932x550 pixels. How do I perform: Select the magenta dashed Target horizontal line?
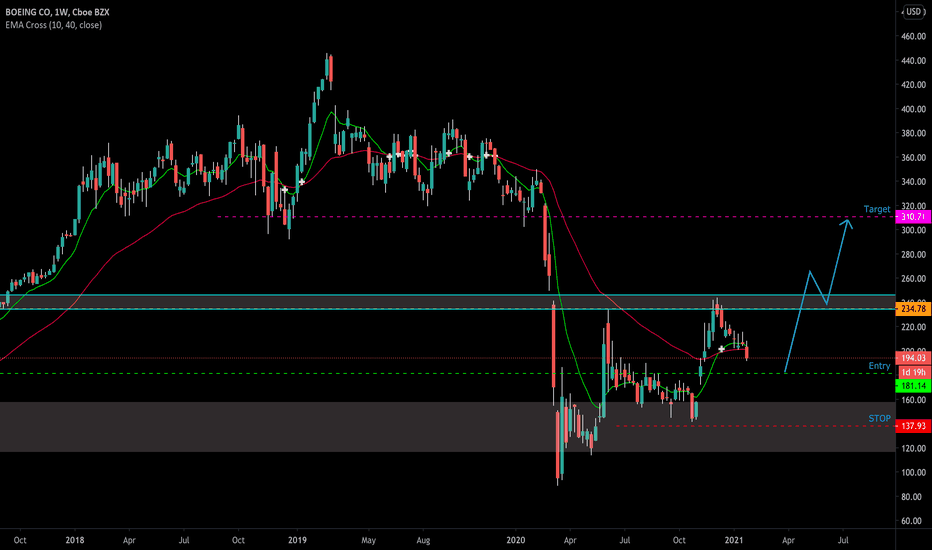point(556,217)
